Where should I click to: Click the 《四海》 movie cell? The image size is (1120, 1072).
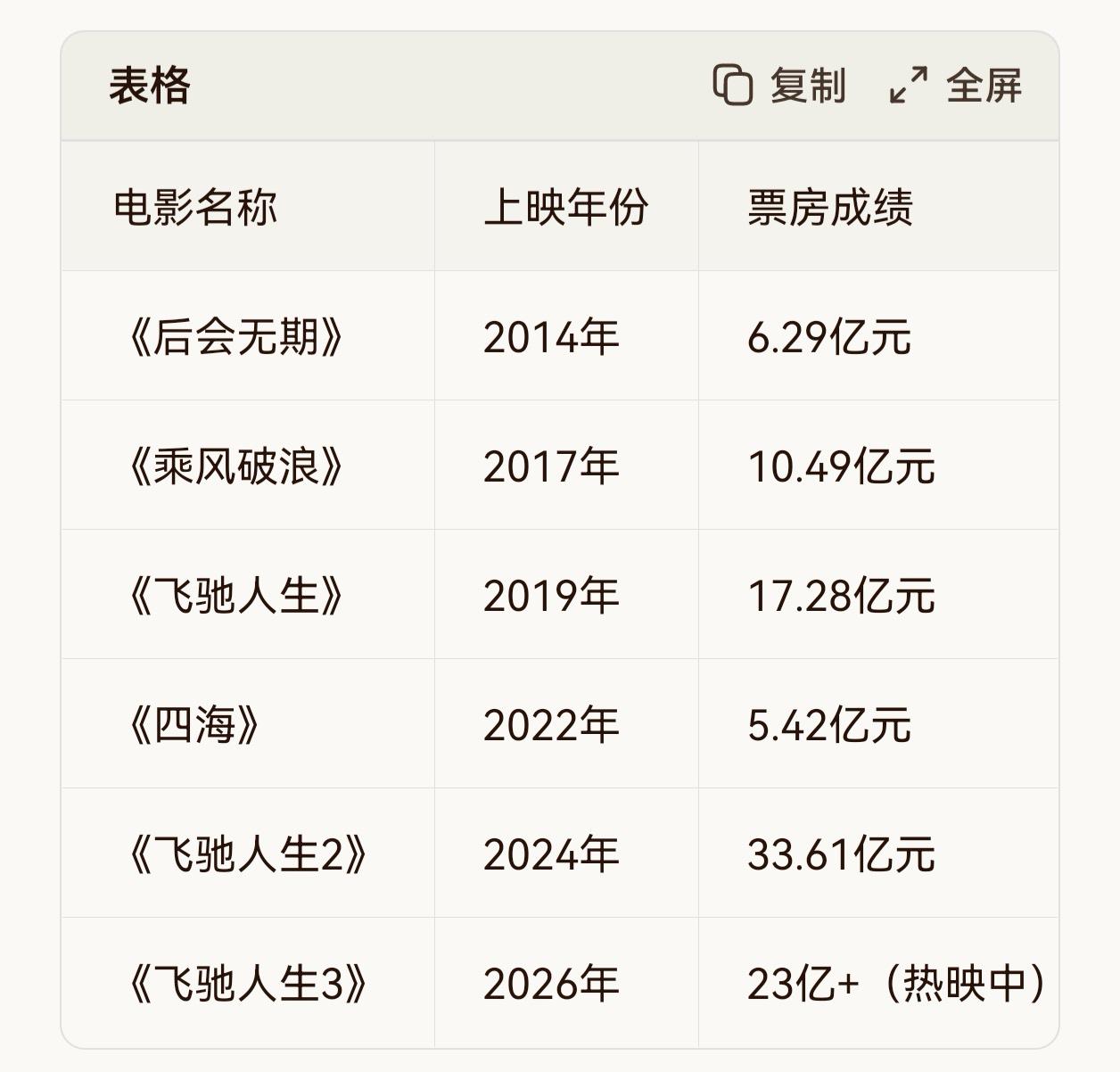coord(194,726)
